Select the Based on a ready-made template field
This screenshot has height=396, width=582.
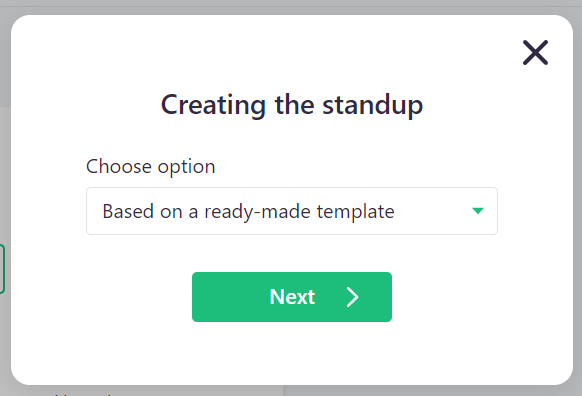[292, 211]
